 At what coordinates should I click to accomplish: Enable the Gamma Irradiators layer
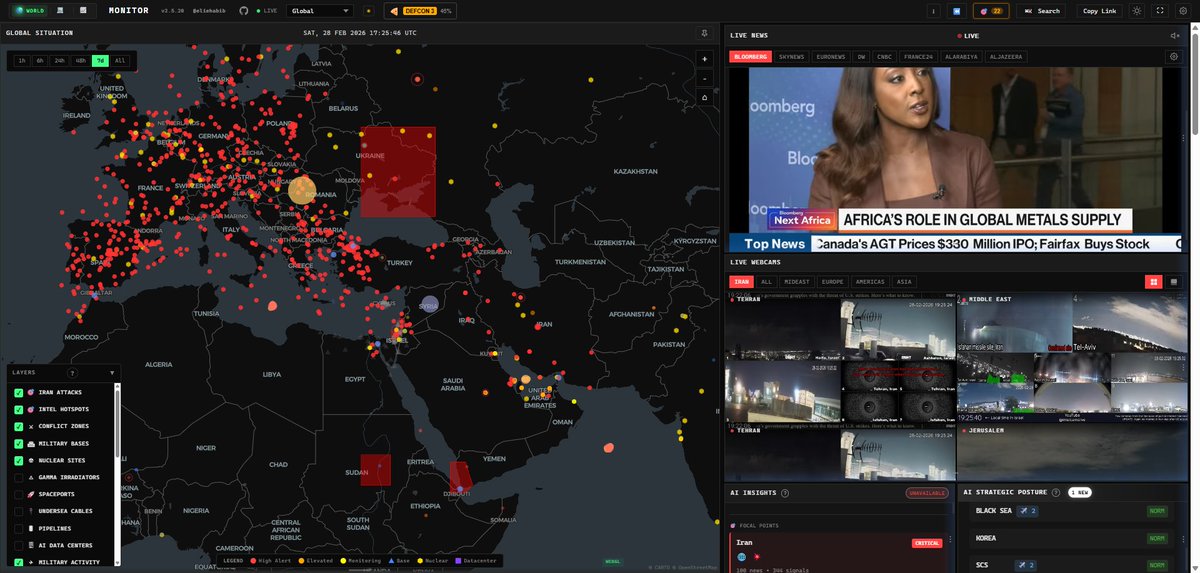(18, 477)
